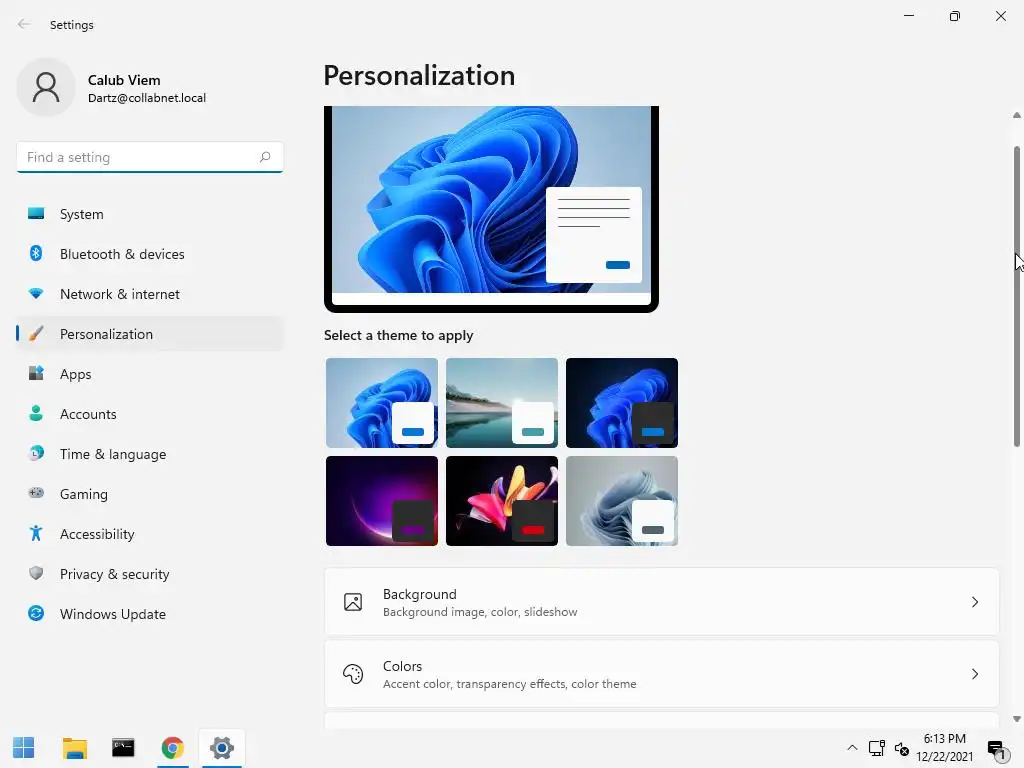Click the Apps icon in sidebar
The width and height of the screenshot is (1024, 768).
click(36, 374)
